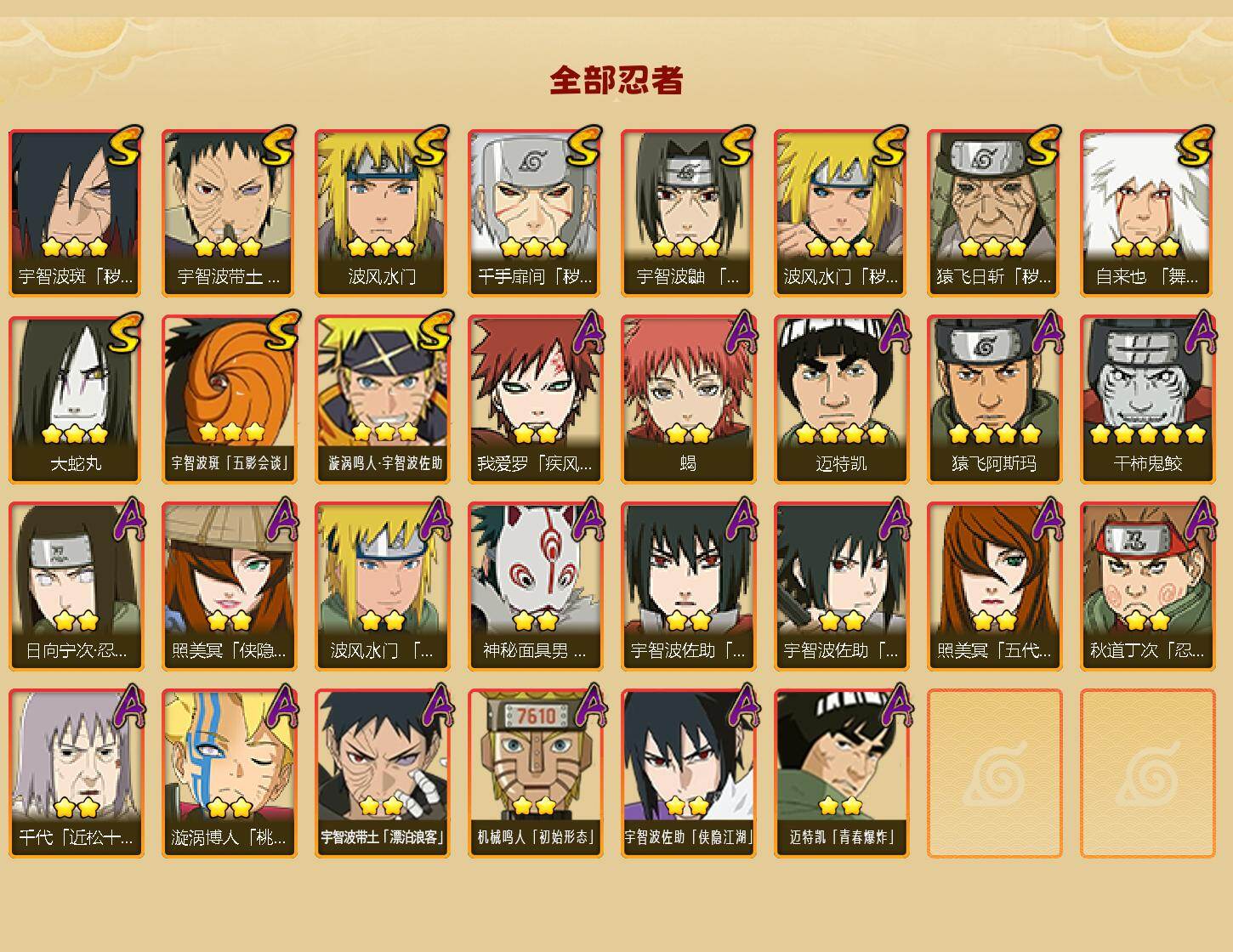
Task: Choose 漩涡鸣人·宇智波佐助 card
Action: pos(383,399)
